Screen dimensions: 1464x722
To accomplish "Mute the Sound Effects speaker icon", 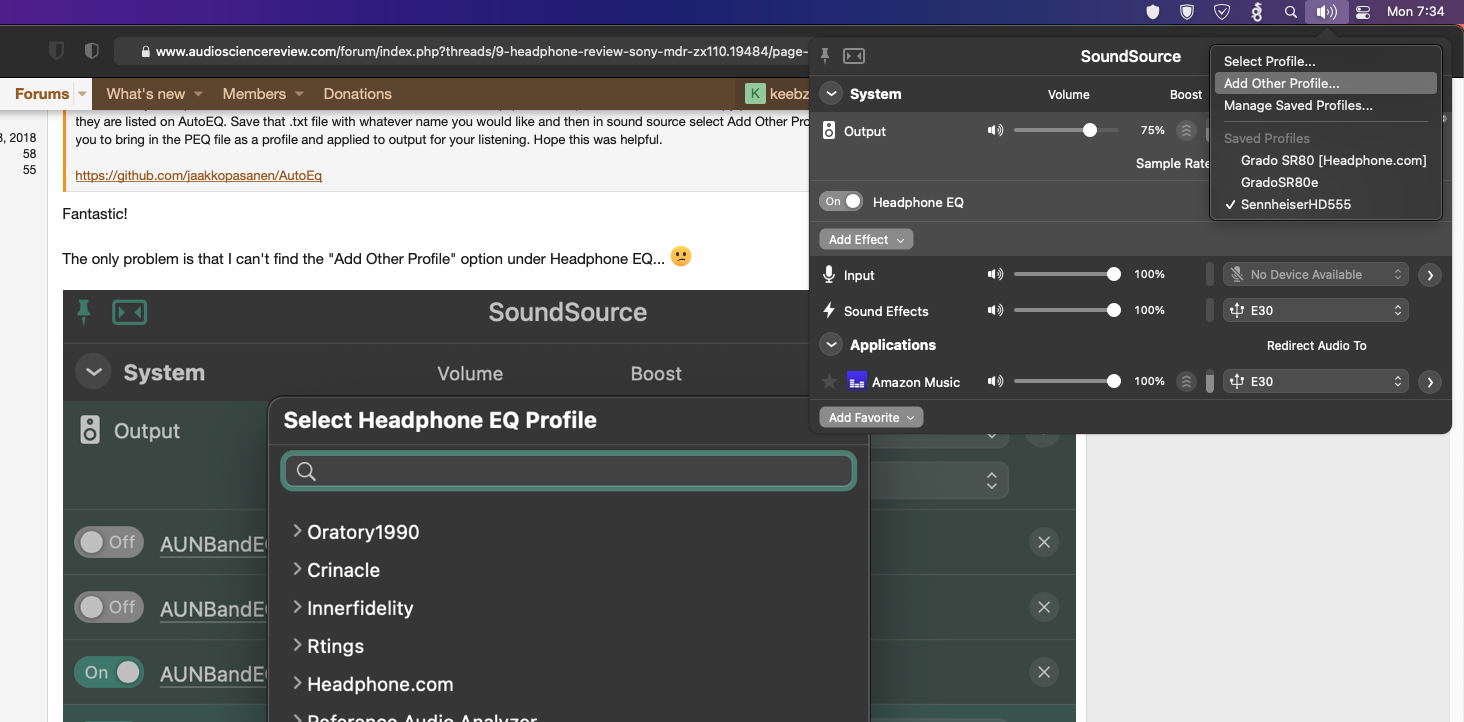I will [995, 310].
